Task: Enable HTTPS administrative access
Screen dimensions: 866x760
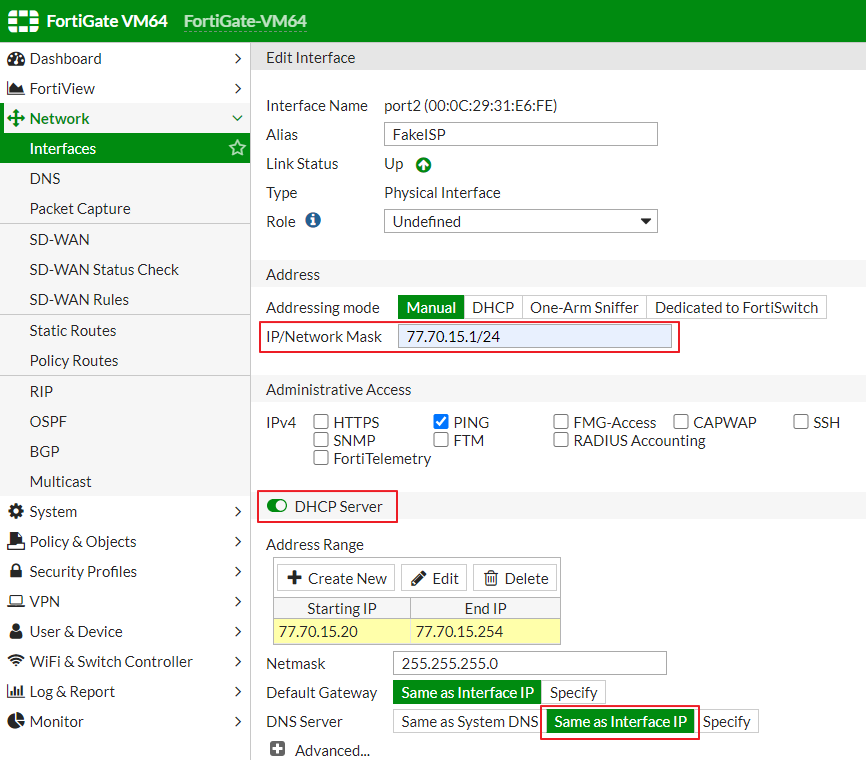Action: point(321,422)
